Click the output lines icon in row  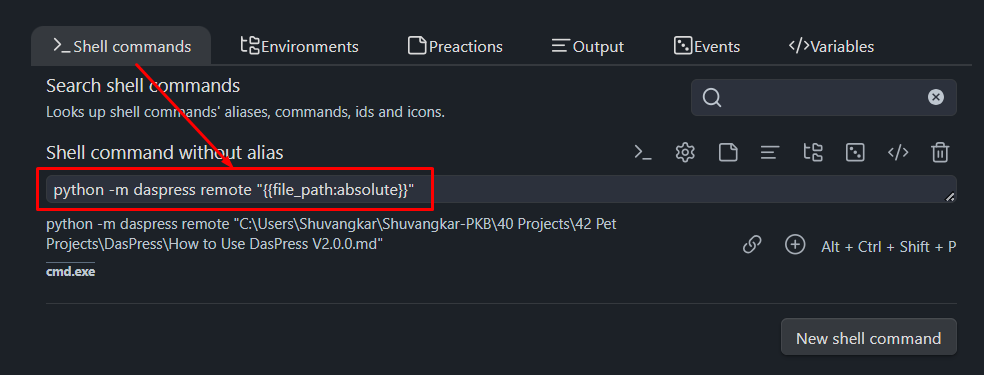point(770,152)
